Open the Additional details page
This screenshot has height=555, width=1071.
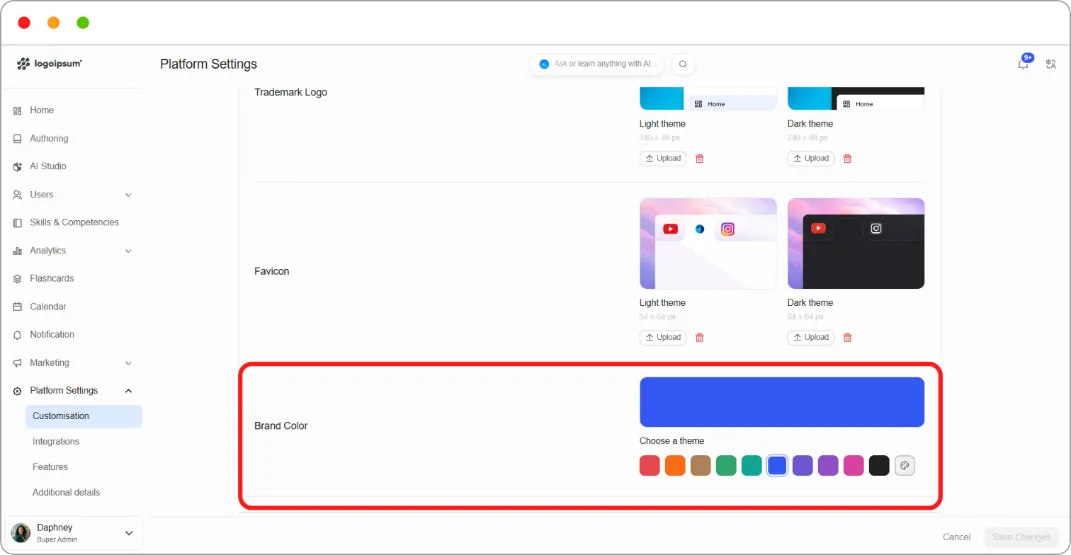point(66,492)
